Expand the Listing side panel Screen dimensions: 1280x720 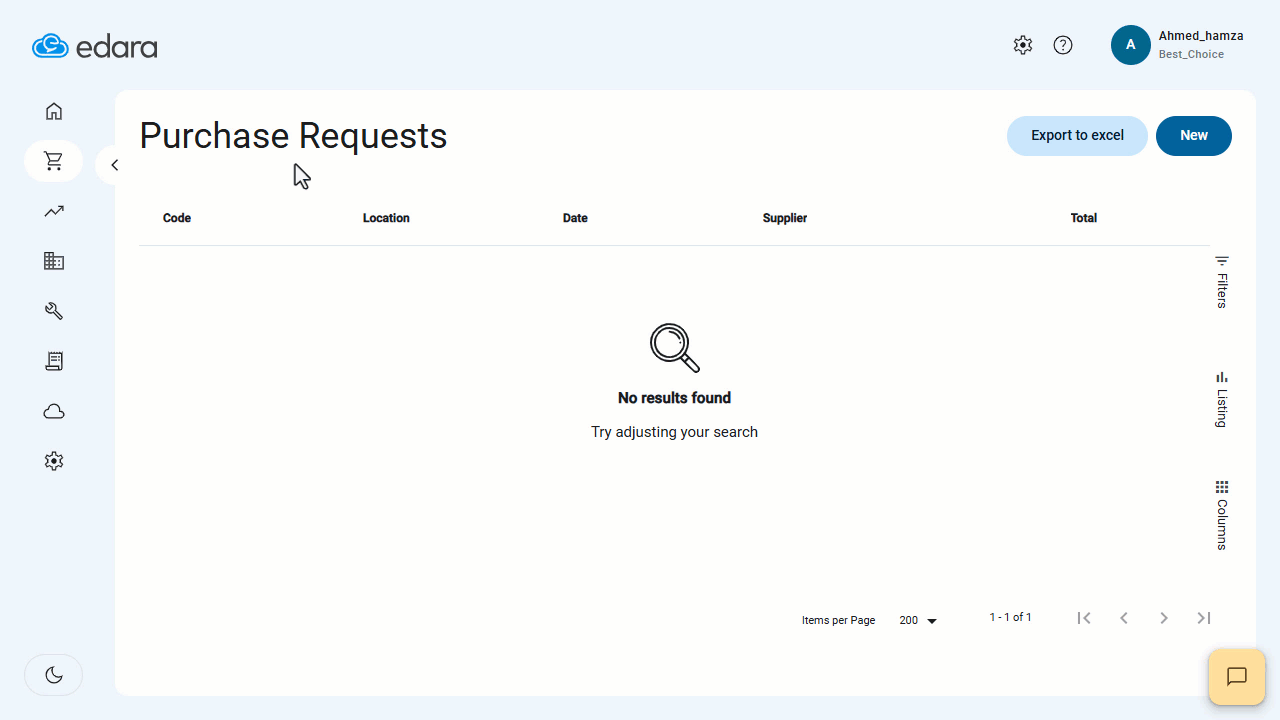[x=1221, y=399]
